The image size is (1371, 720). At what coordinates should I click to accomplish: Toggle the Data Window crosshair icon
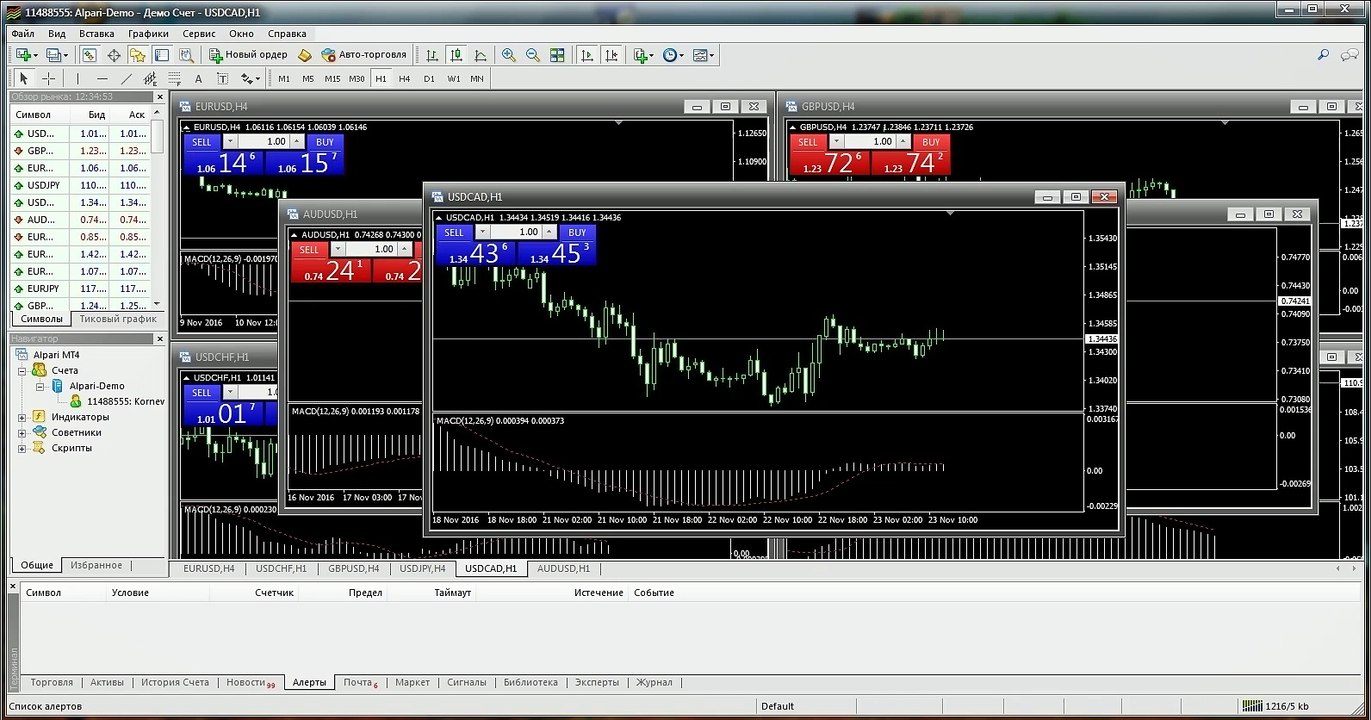[x=114, y=55]
